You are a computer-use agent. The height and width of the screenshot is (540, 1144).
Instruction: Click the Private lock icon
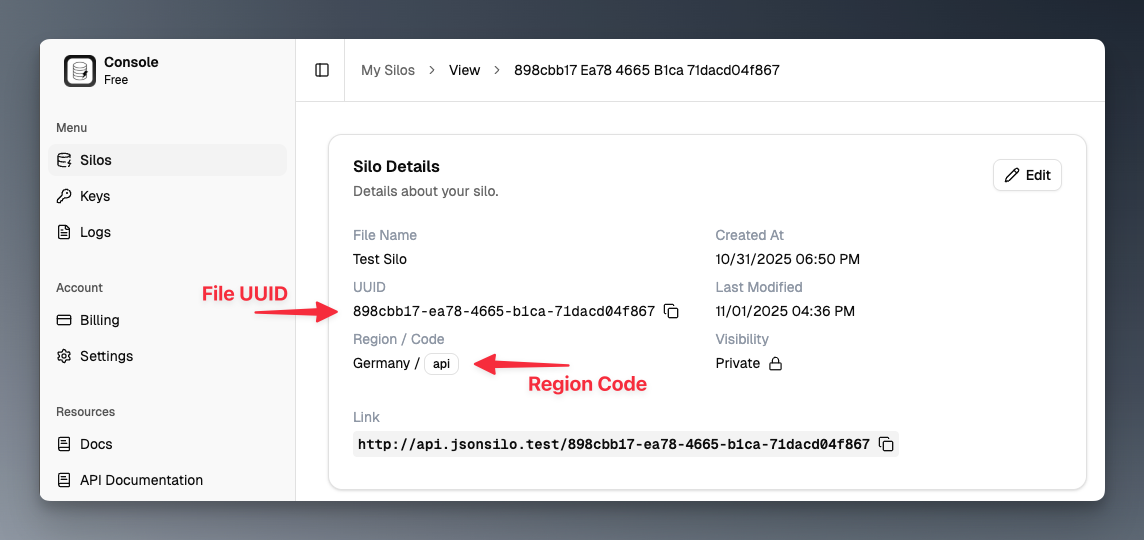coord(776,363)
